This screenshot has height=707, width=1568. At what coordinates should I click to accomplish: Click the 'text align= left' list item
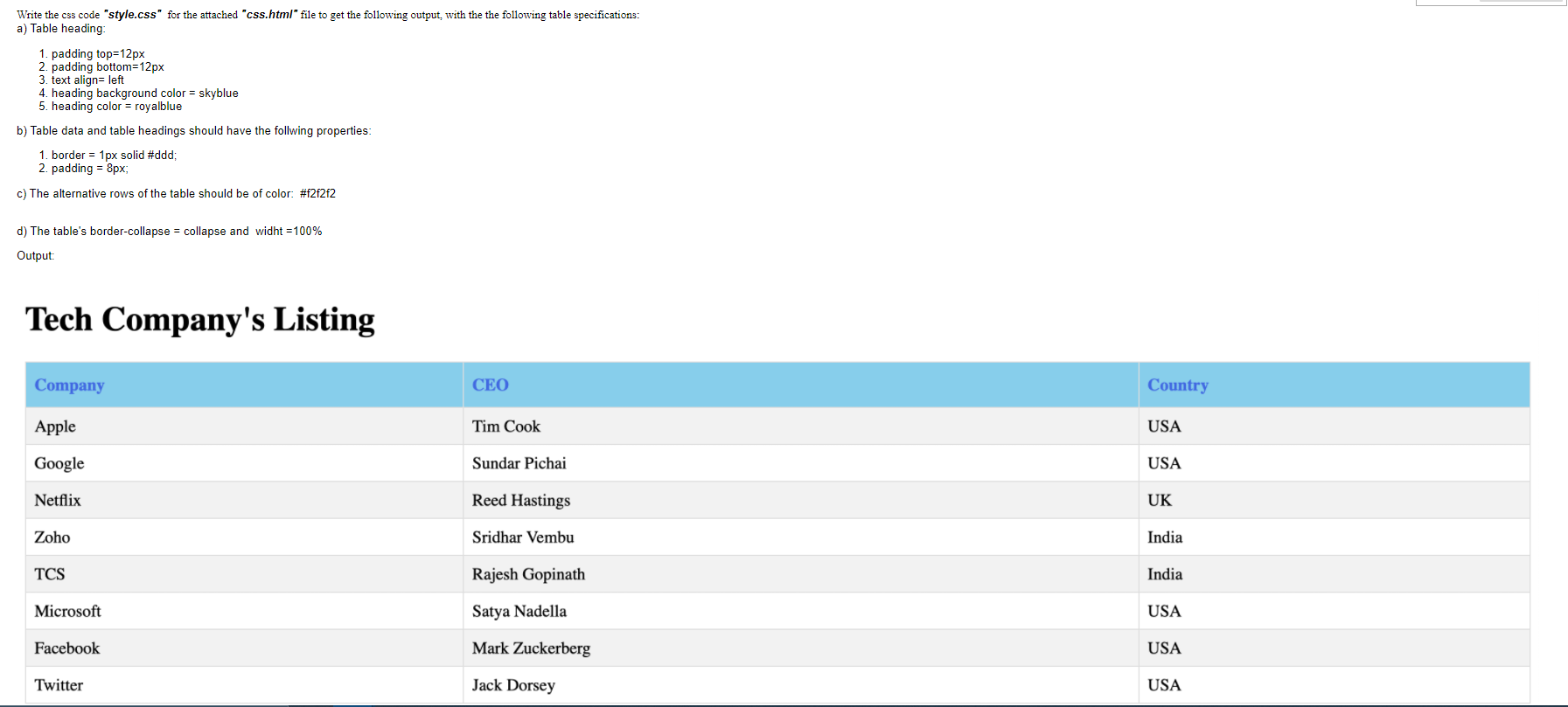tap(87, 80)
